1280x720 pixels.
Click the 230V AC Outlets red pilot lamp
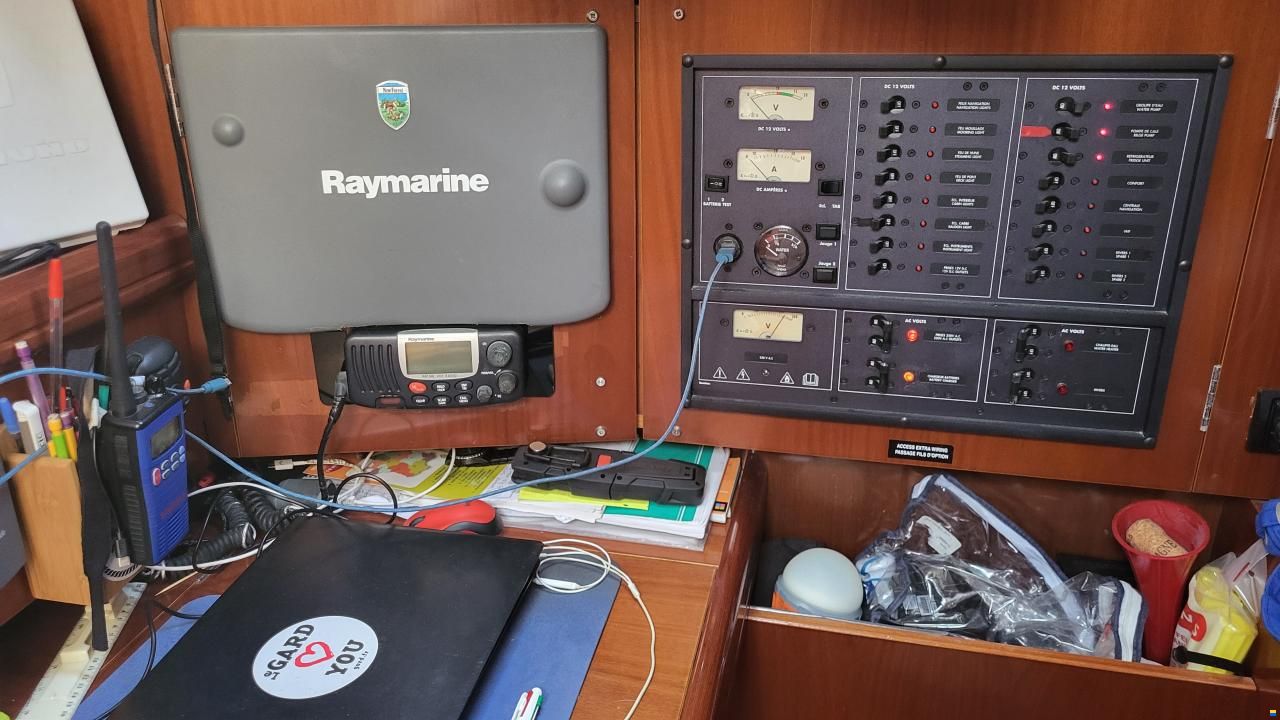912,335
